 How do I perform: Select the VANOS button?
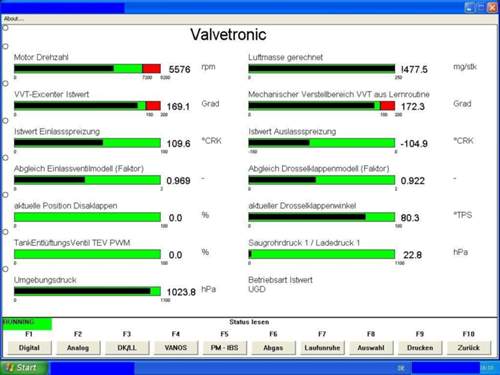(176, 348)
